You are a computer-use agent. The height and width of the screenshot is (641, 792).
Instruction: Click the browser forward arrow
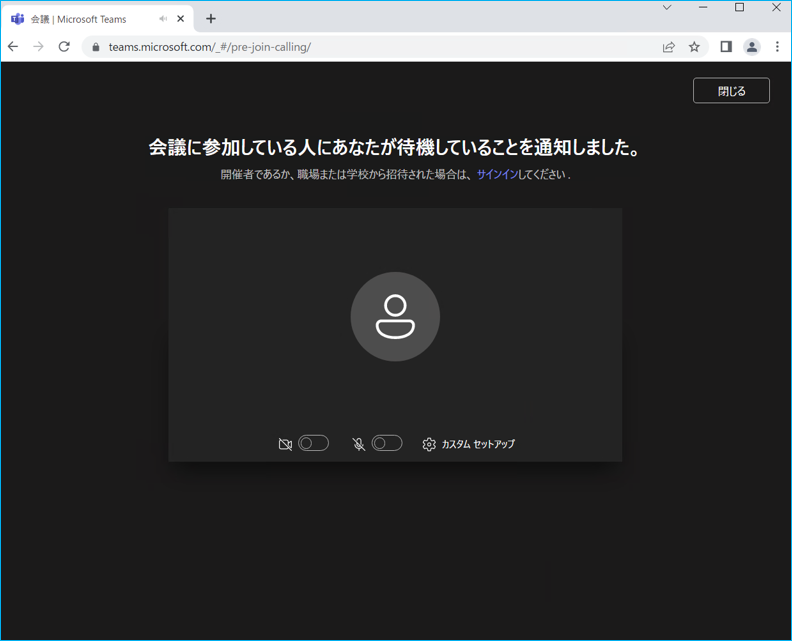[x=38, y=47]
